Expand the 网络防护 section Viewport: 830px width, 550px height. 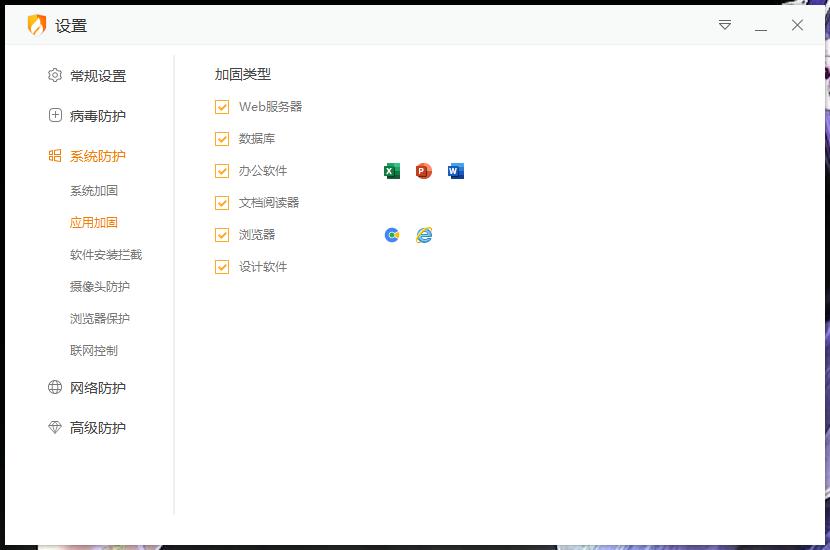(x=98, y=387)
